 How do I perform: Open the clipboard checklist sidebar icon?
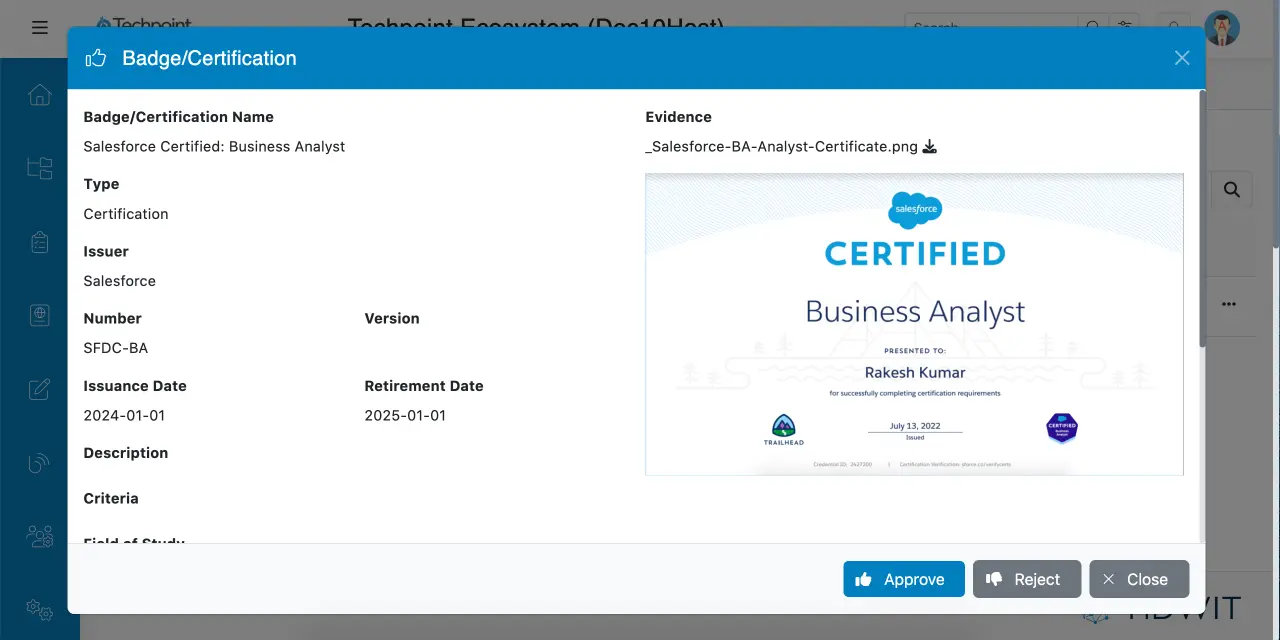[x=40, y=242]
